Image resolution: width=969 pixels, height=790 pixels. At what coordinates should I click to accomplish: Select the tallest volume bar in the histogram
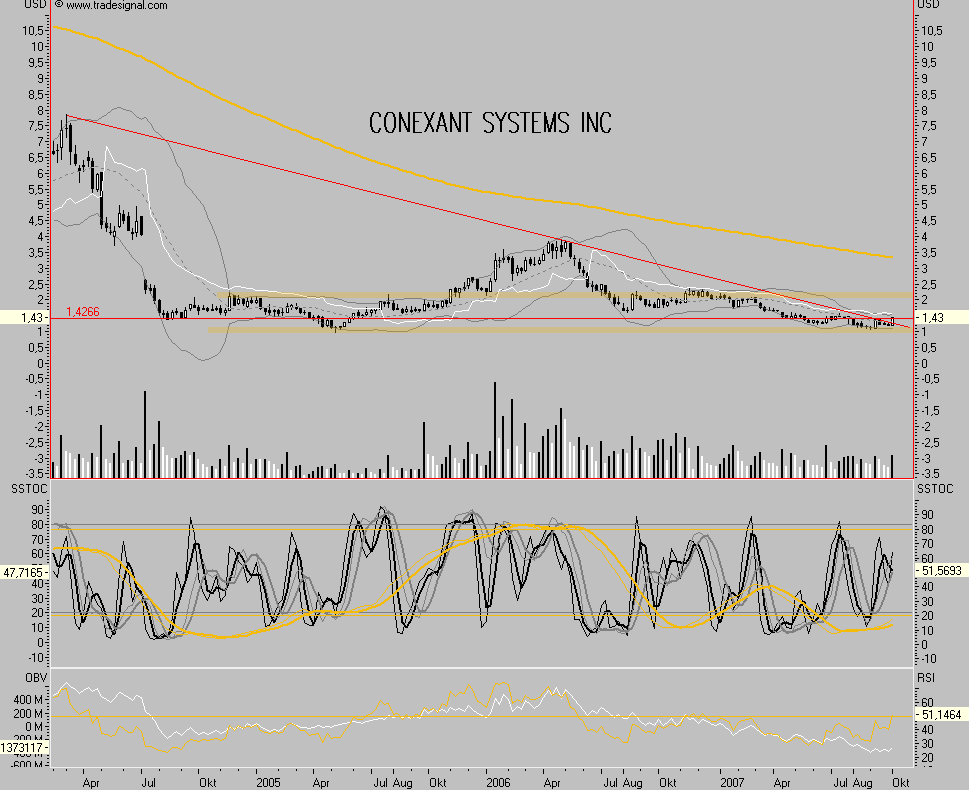tap(494, 428)
